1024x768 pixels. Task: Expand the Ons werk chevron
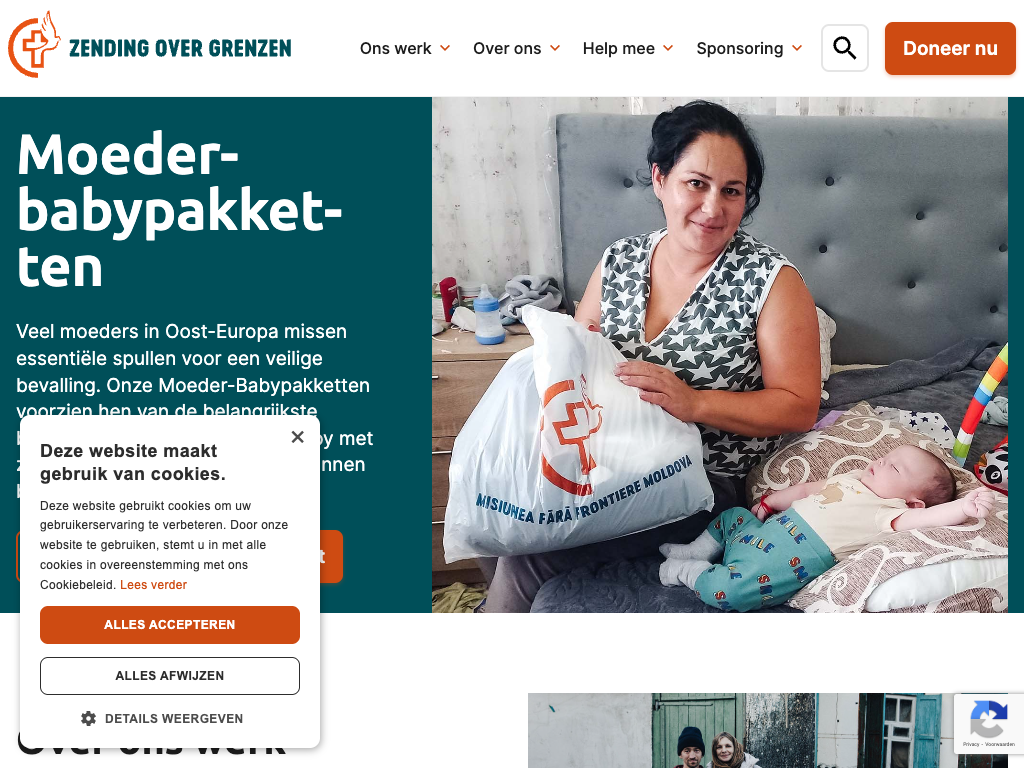[x=445, y=48]
